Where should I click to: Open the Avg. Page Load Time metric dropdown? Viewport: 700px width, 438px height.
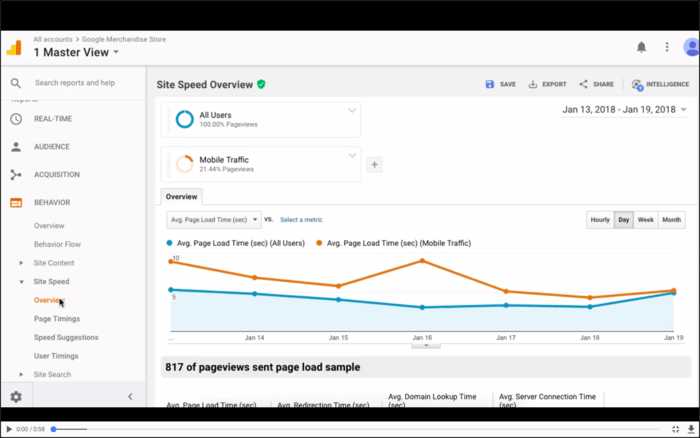pos(213,219)
